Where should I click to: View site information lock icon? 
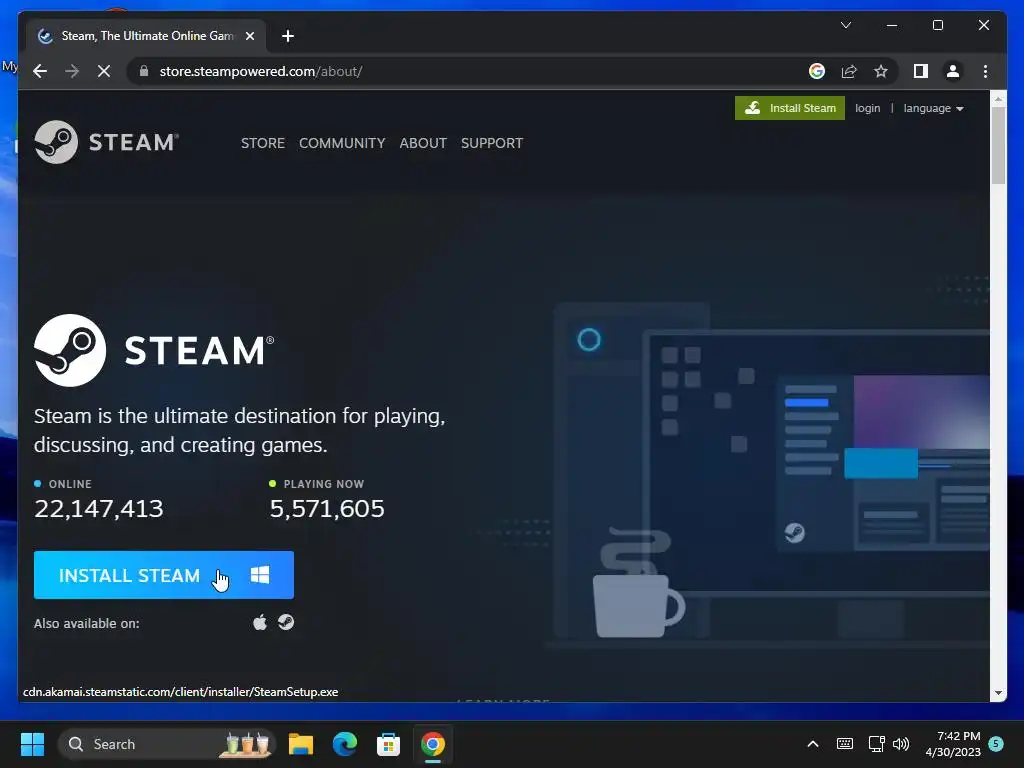[x=144, y=71]
